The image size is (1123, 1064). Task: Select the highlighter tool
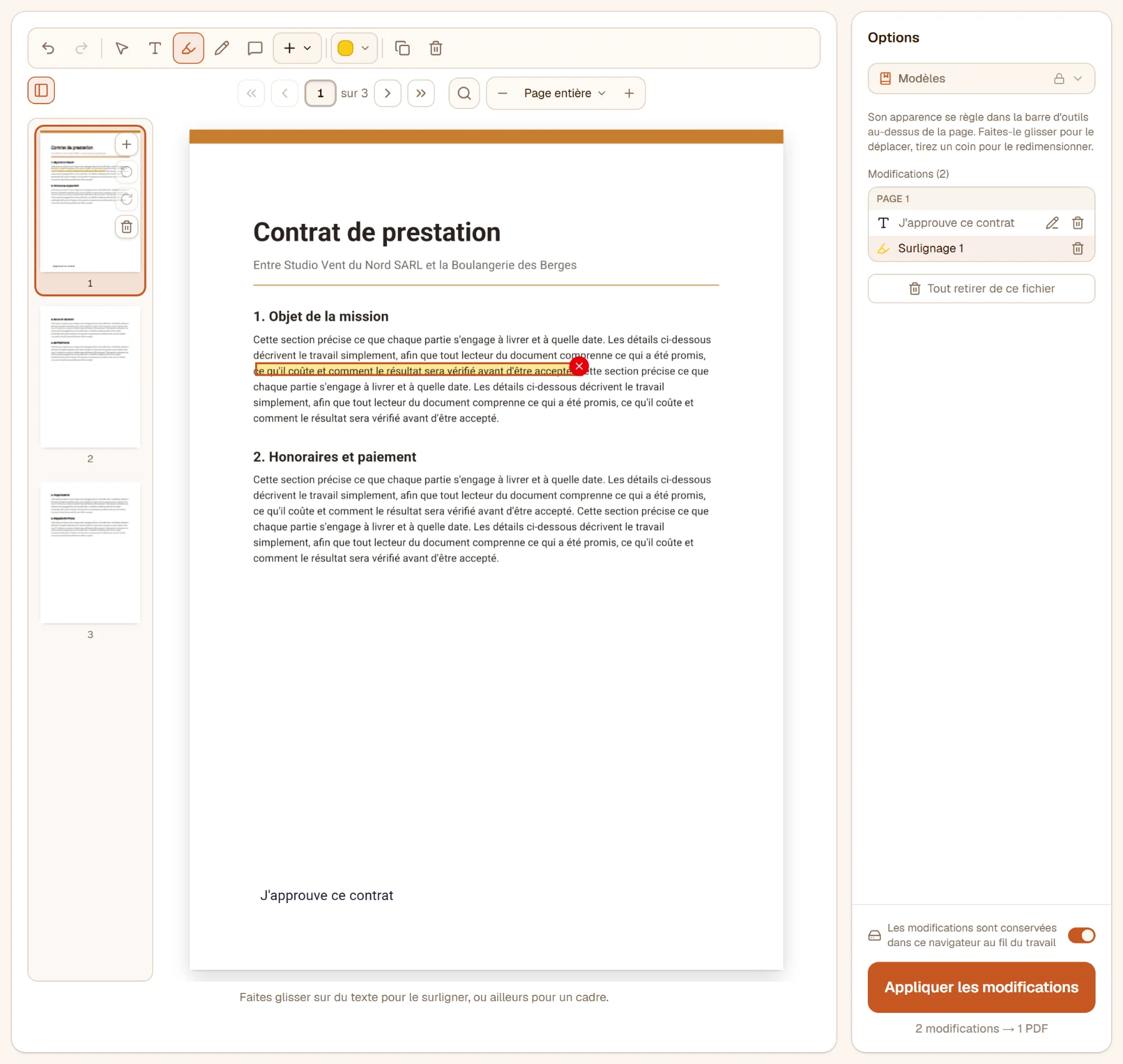[x=188, y=48]
